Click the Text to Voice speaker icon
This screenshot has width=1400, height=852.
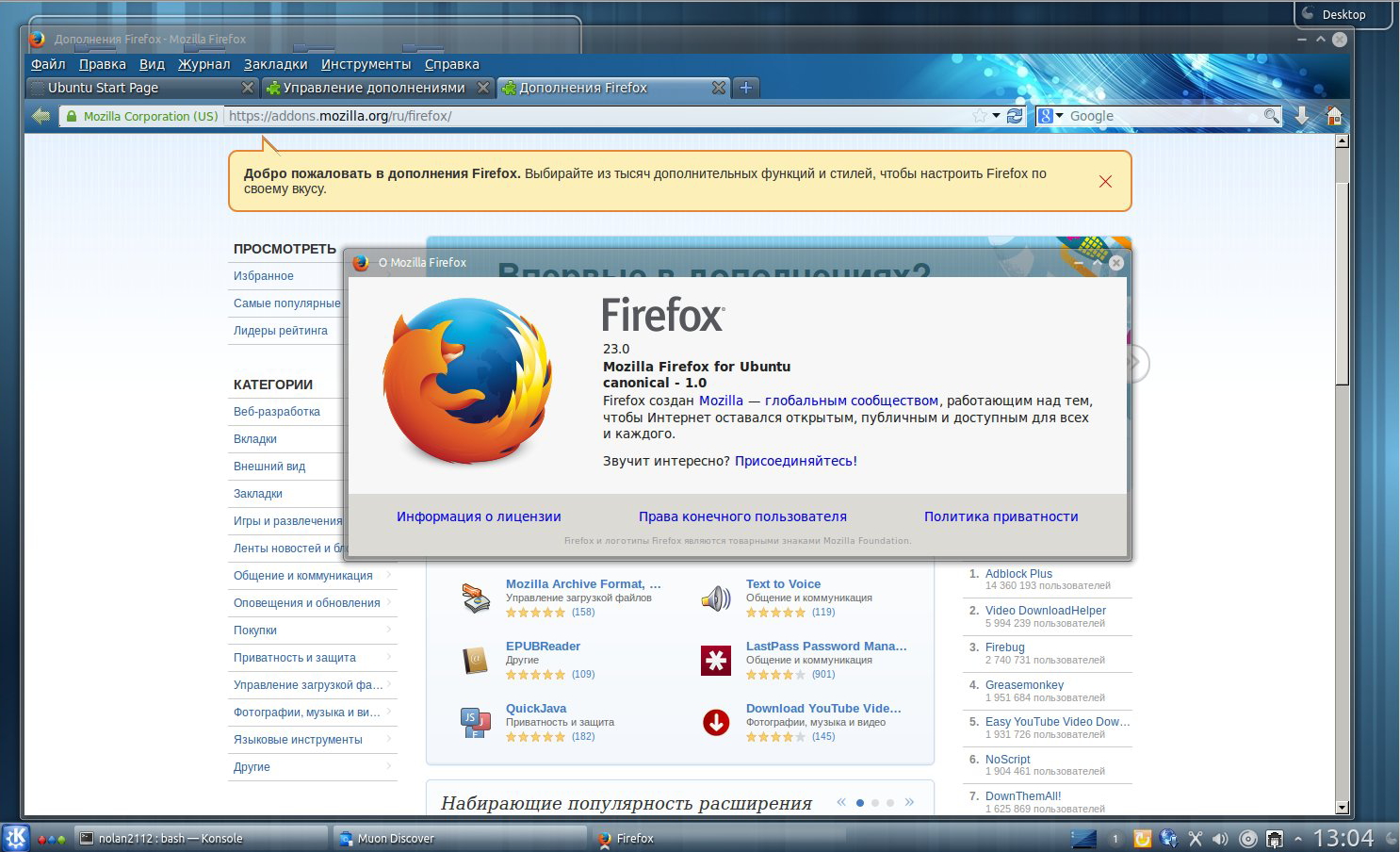(716, 598)
